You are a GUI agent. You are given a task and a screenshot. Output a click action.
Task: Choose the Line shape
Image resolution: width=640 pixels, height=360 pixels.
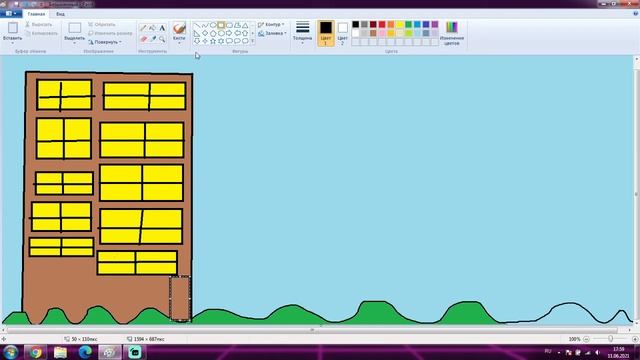(x=197, y=25)
